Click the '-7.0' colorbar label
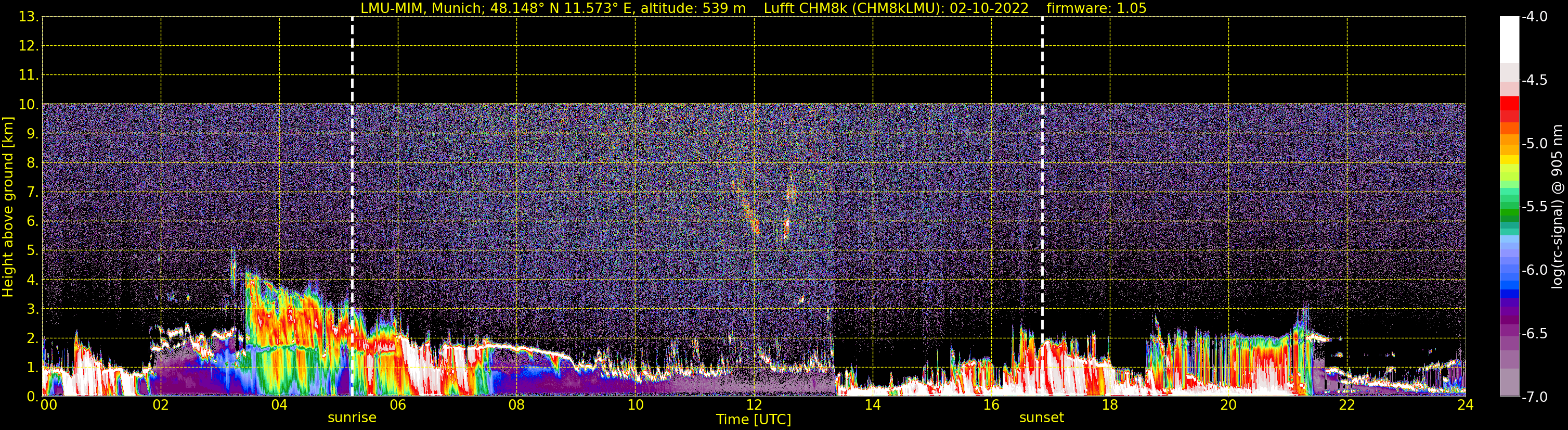This screenshot has width=1568, height=430. pos(1535,397)
